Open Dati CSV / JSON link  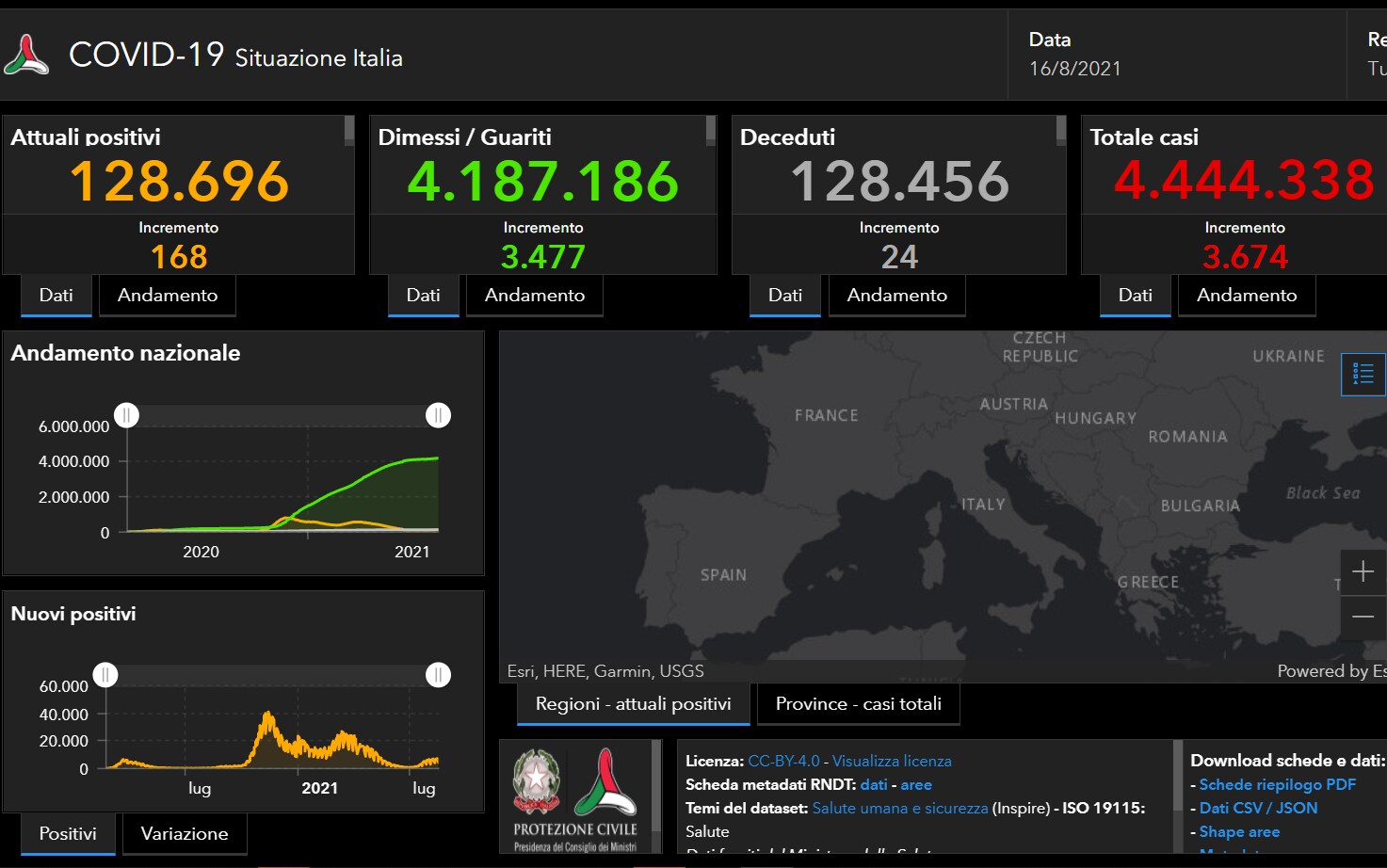click(1258, 808)
